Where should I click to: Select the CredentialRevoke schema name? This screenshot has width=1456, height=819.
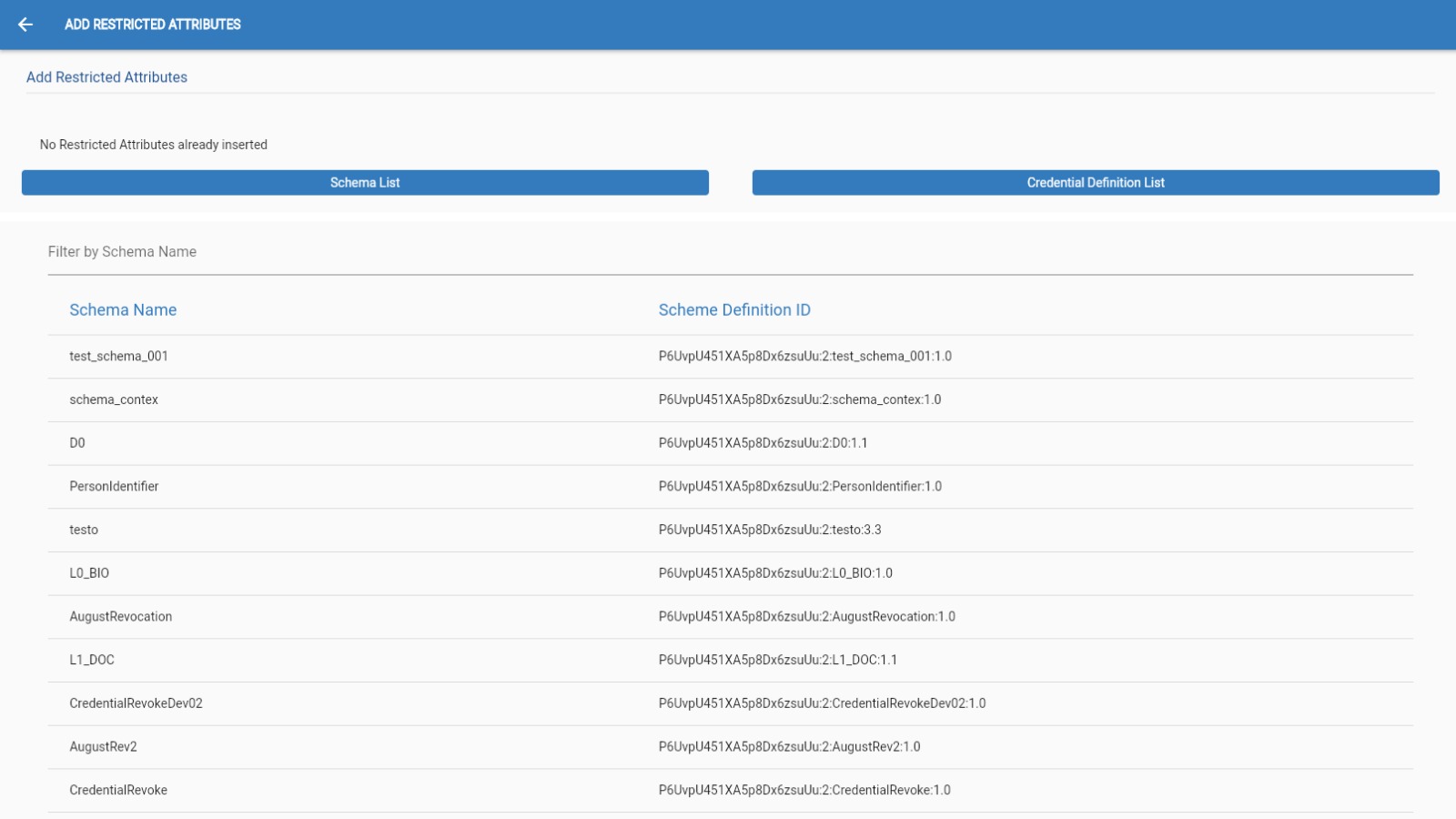(x=118, y=791)
